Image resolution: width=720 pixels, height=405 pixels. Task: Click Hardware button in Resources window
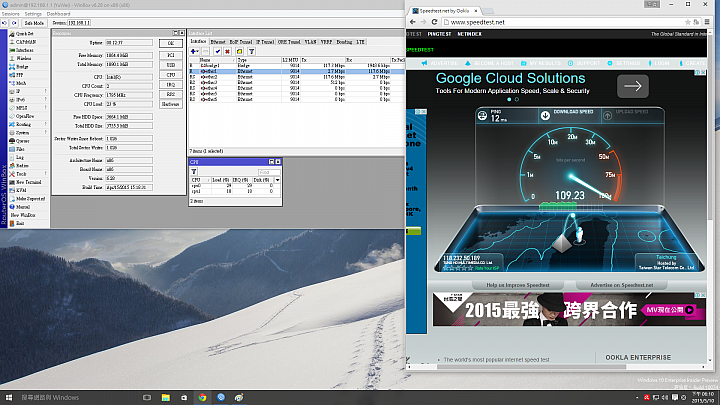click(171, 104)
